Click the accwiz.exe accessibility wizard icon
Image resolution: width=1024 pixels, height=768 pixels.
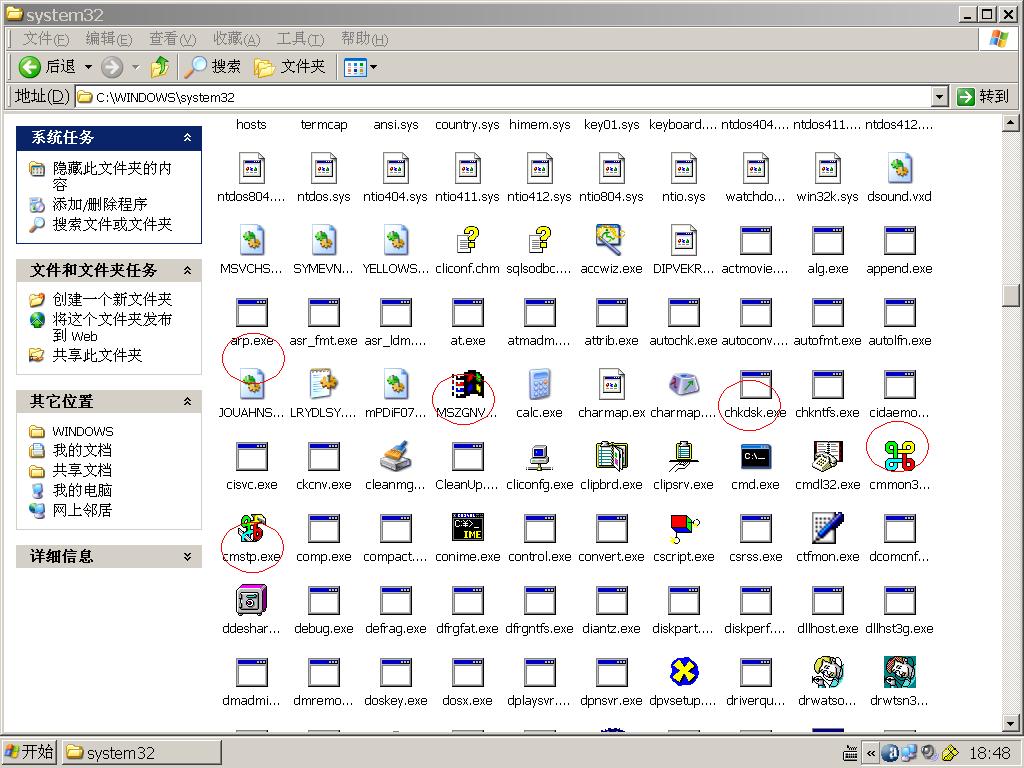pyautogui.click(x=611, y=240)
